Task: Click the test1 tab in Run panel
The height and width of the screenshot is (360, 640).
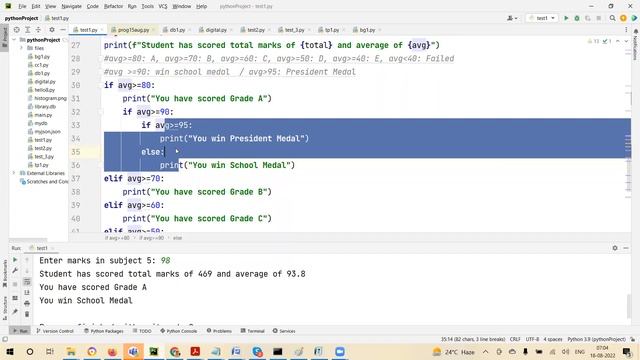Action: coord(42,248)
